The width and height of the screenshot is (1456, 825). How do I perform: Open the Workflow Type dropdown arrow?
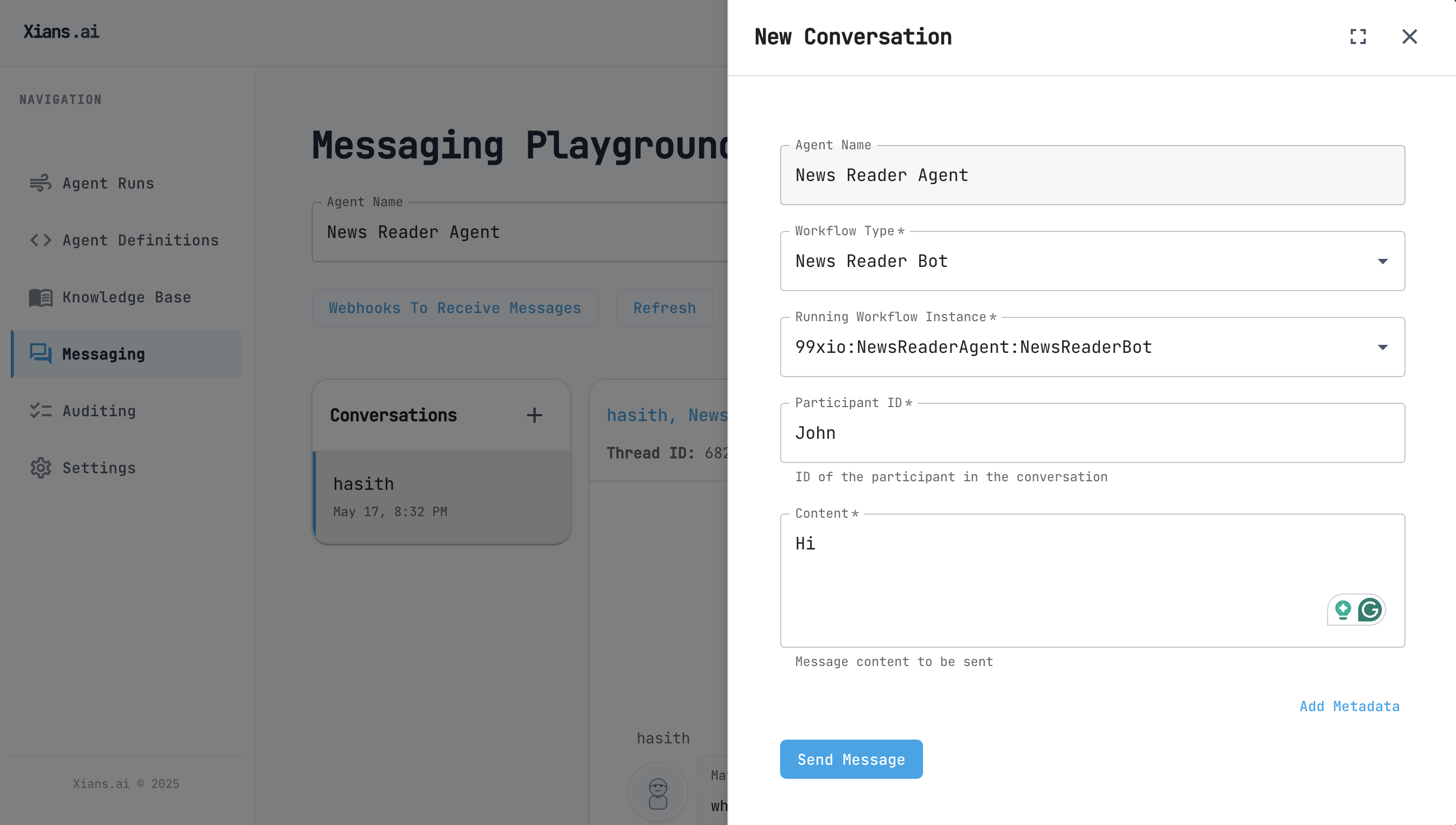coord(1382,261)
